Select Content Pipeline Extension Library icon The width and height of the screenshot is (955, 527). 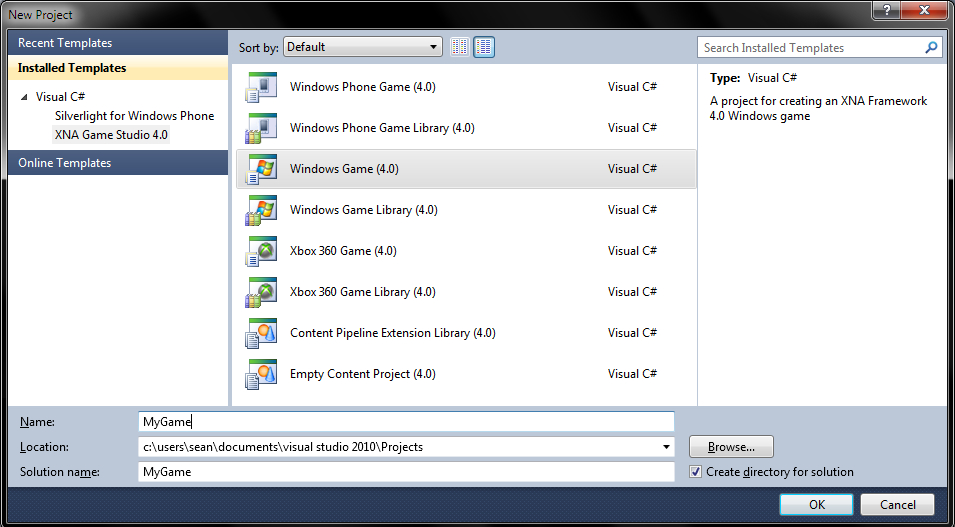[x=261, y=334]
